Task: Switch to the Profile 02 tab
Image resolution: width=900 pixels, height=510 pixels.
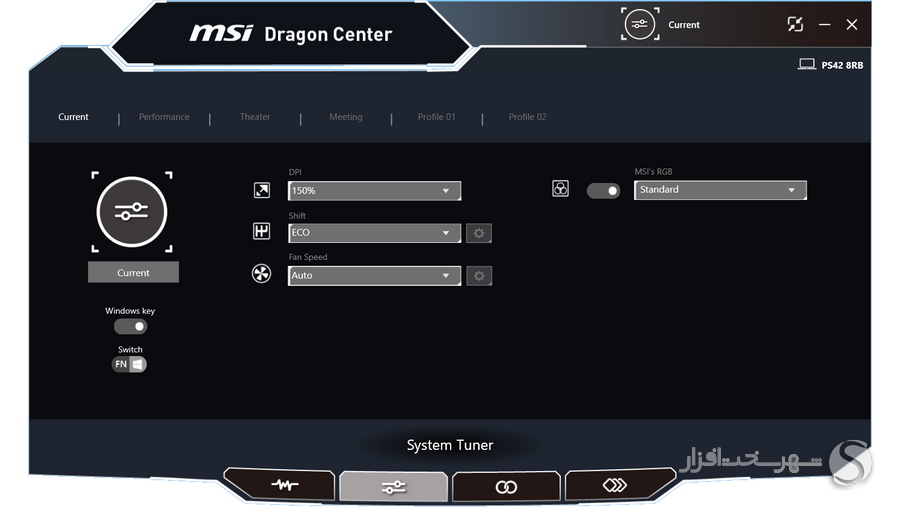Action: click(527, 116)
